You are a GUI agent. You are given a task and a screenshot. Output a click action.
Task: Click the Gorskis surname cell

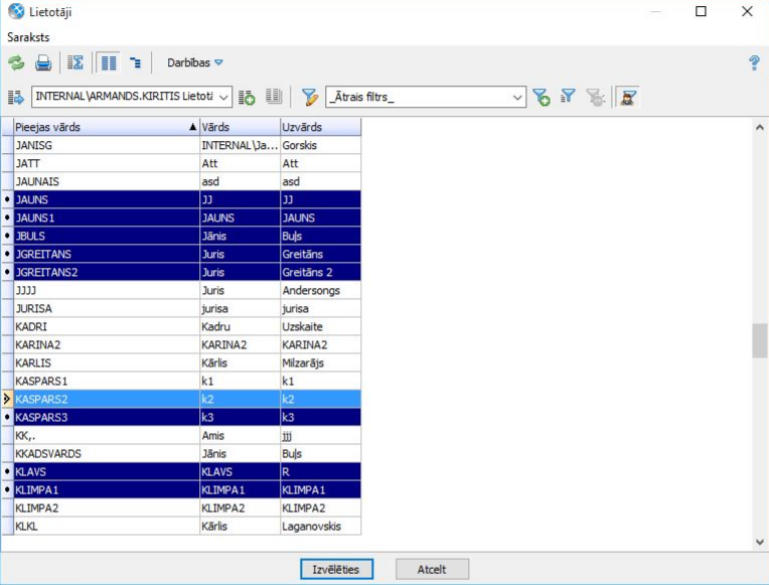coord(321,145)
